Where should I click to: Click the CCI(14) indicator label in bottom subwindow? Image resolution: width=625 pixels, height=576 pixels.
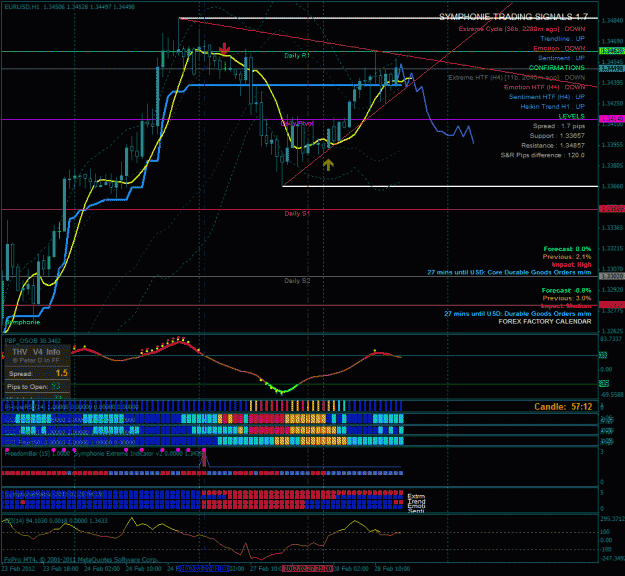[x=56, y=521]
